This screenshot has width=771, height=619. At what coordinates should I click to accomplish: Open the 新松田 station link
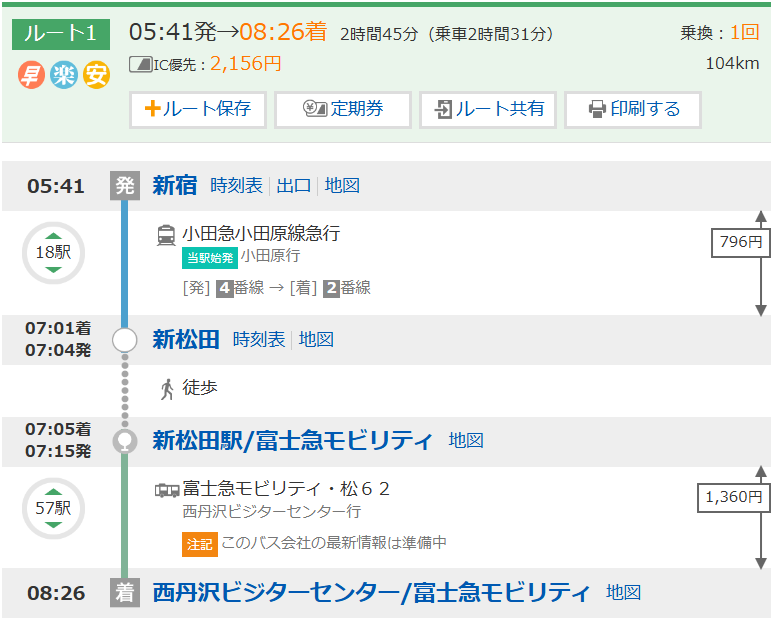tap(186, 340)
